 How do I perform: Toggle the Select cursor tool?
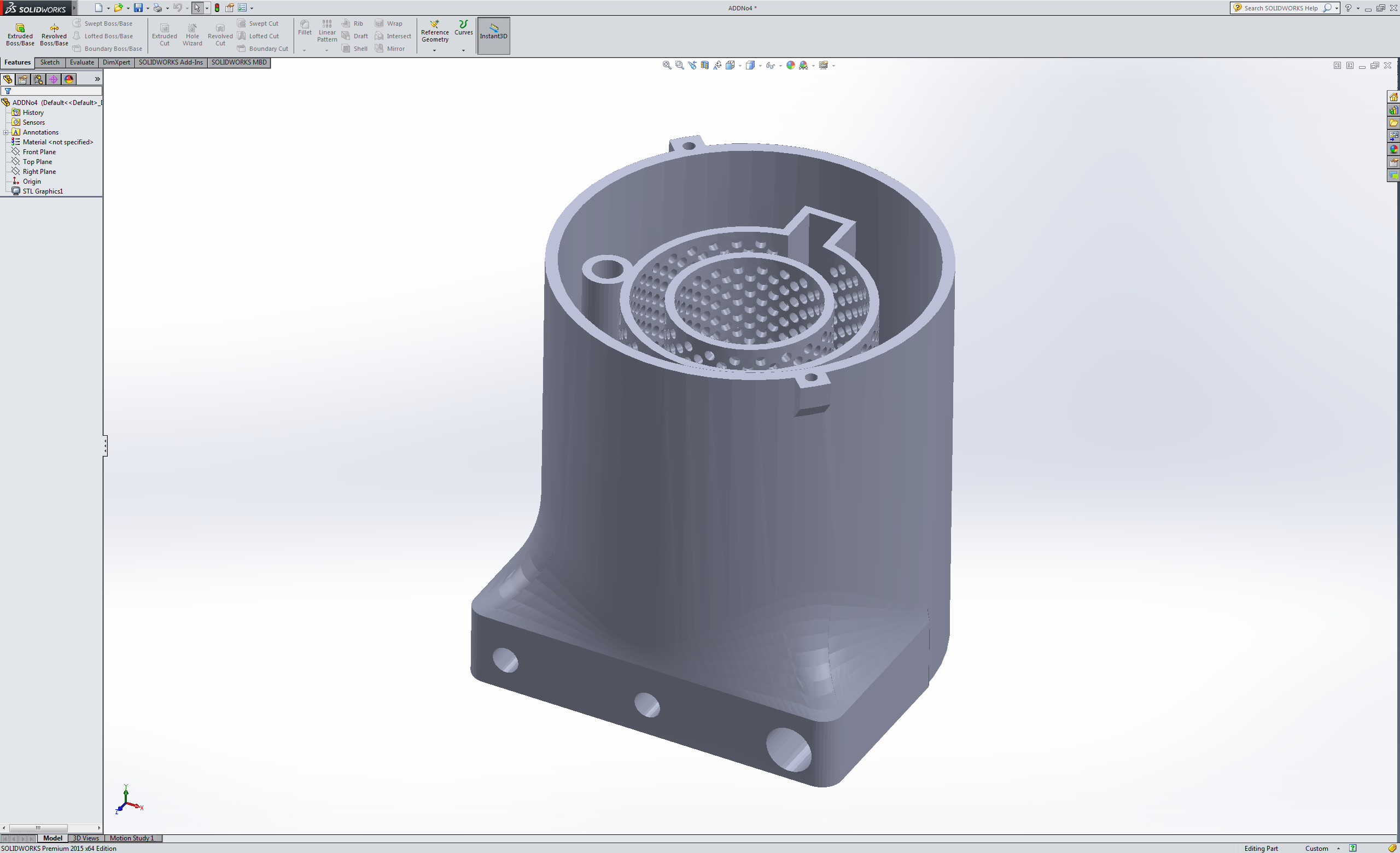pyautogui.click(x=196, y=8)
